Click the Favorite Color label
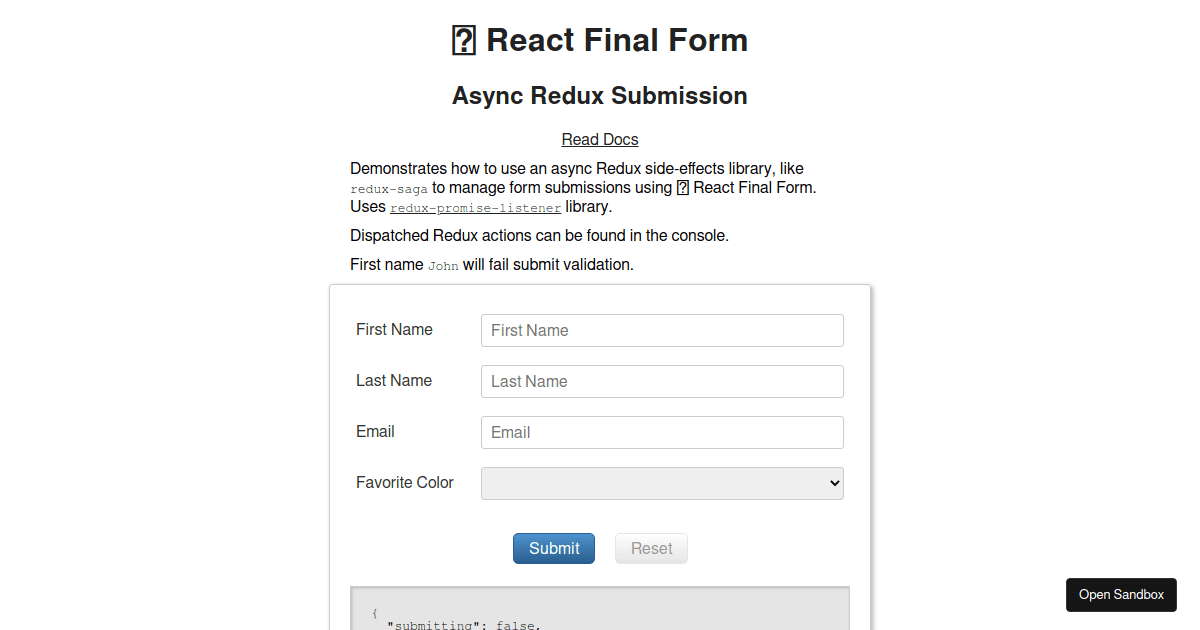 (405, 482)
